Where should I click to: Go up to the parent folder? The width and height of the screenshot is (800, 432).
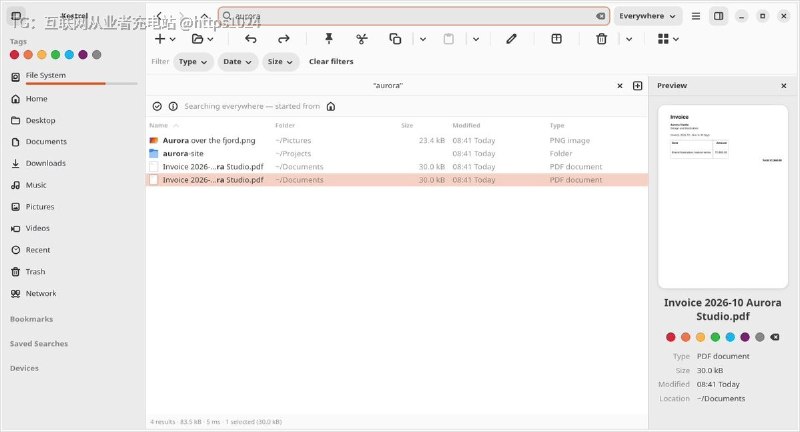[205, 16]
